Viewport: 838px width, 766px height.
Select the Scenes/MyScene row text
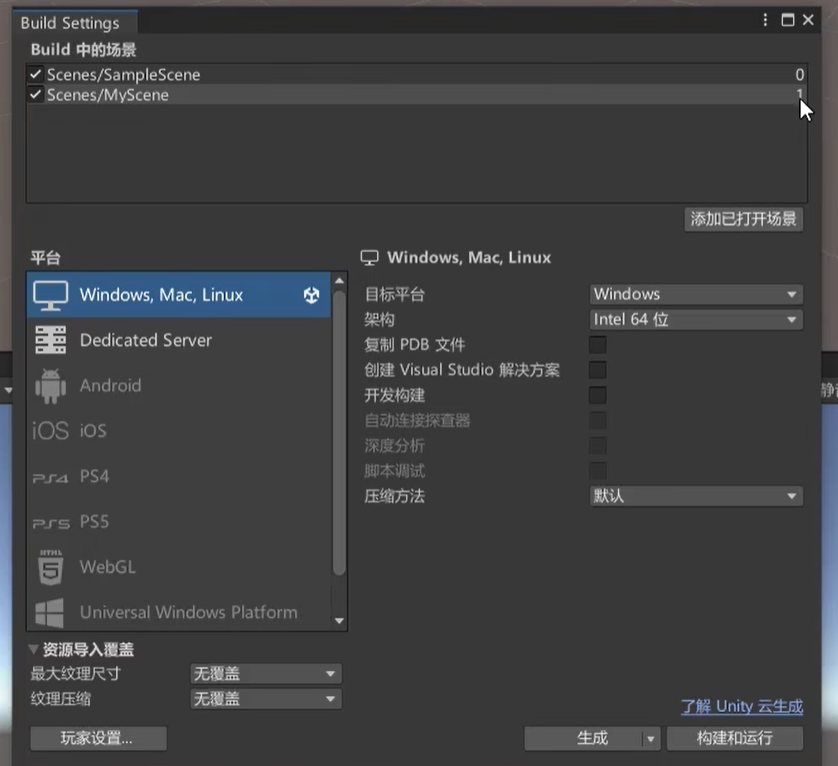[108, 95]
